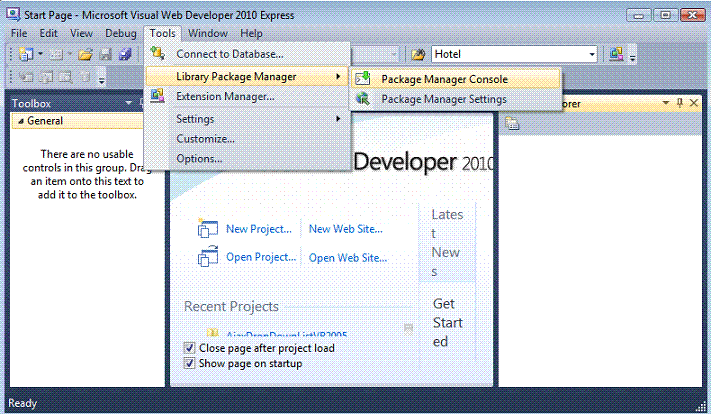Click the Save floppy disk toolbar icon

point(105,54)
